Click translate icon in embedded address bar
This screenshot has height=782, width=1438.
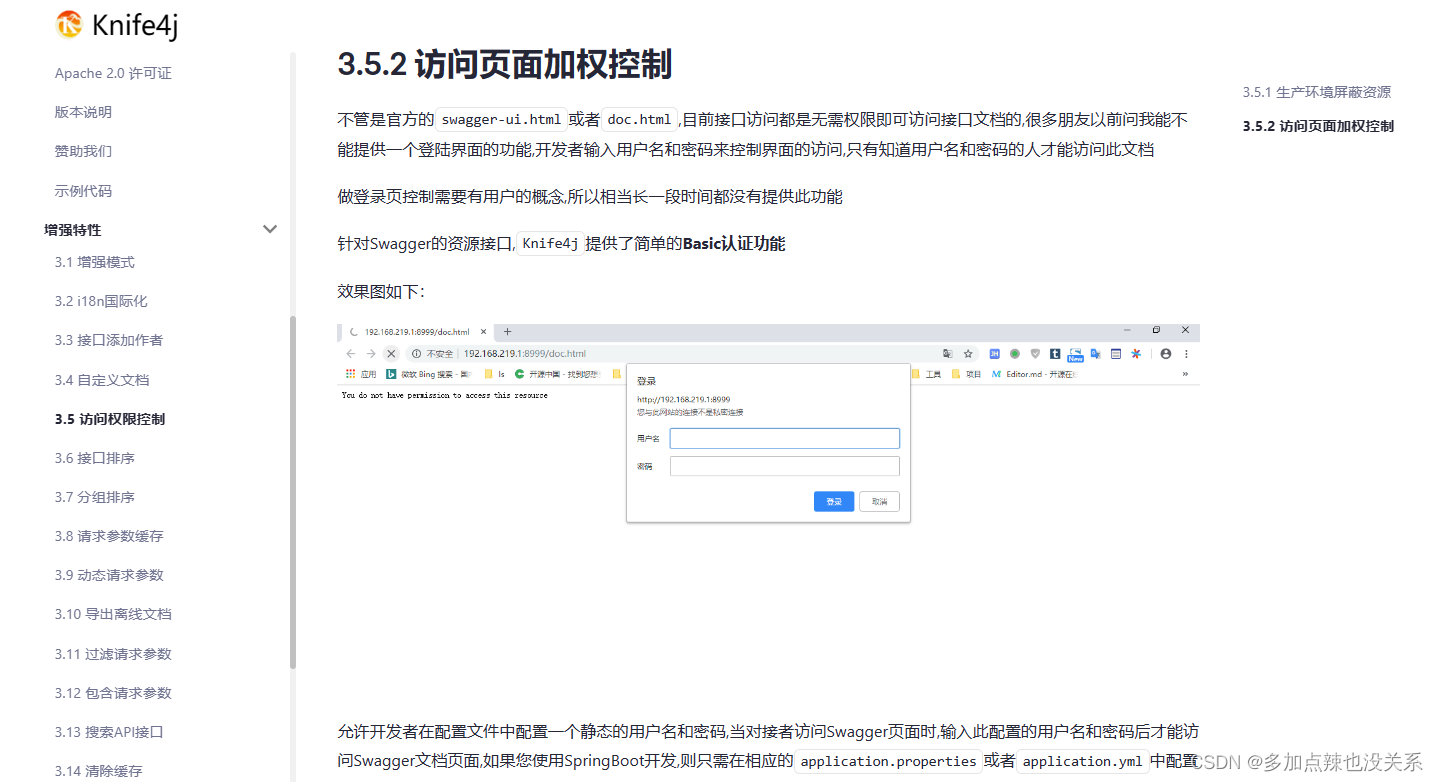(x=948, y=354)
